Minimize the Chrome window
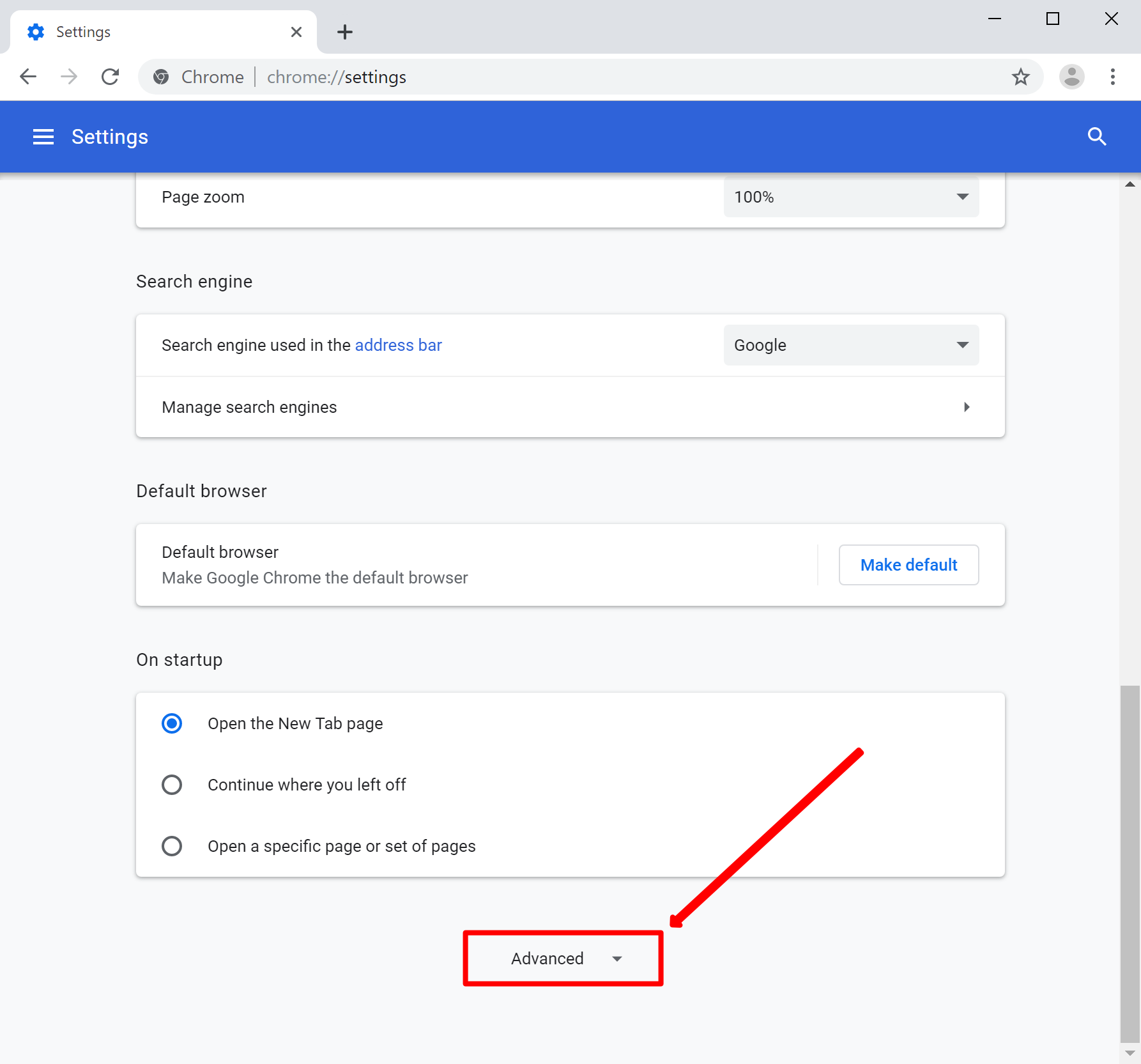Image resolution: width=1141 pixels, height=1064 pixels. [x=995, y=19]
